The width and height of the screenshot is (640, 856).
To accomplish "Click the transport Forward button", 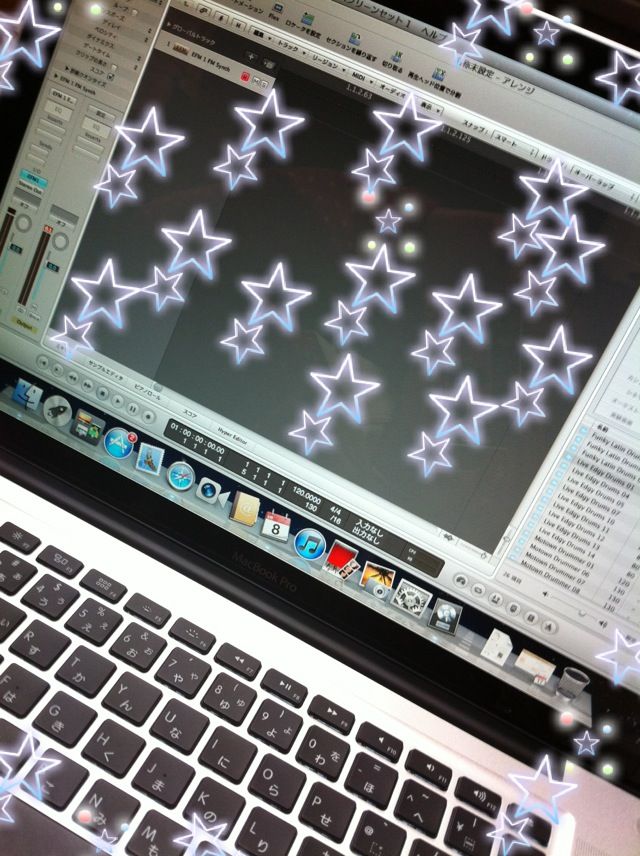I will (87, 385).
